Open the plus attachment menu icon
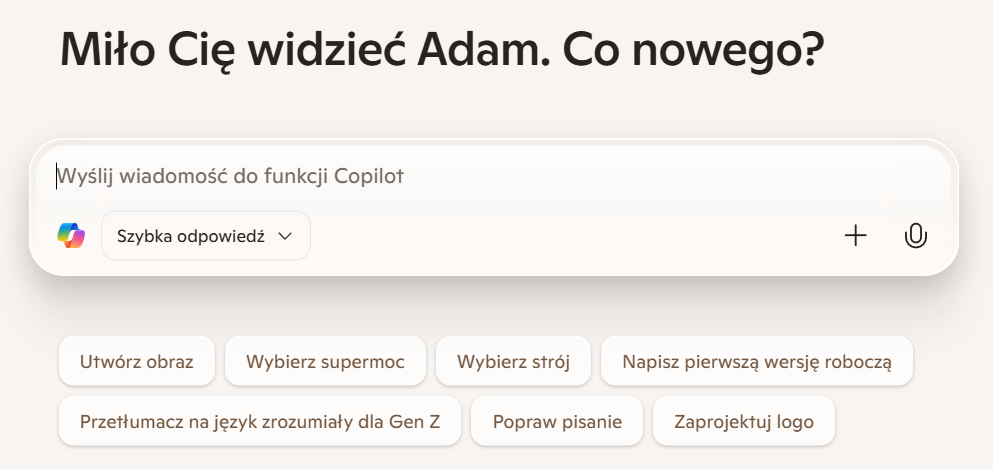 [856, 235]
